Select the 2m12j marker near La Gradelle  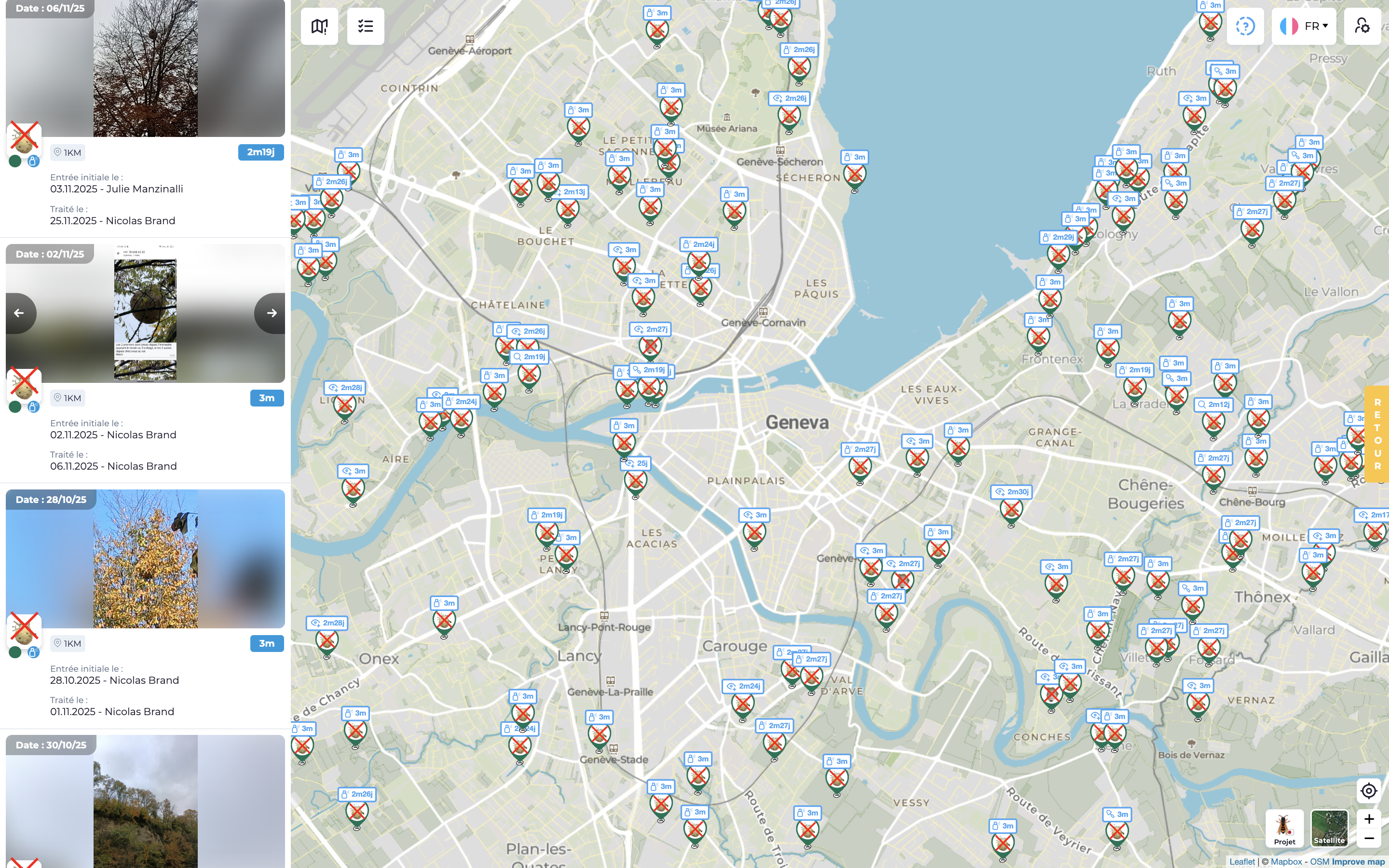click(x=1213, y=422)
